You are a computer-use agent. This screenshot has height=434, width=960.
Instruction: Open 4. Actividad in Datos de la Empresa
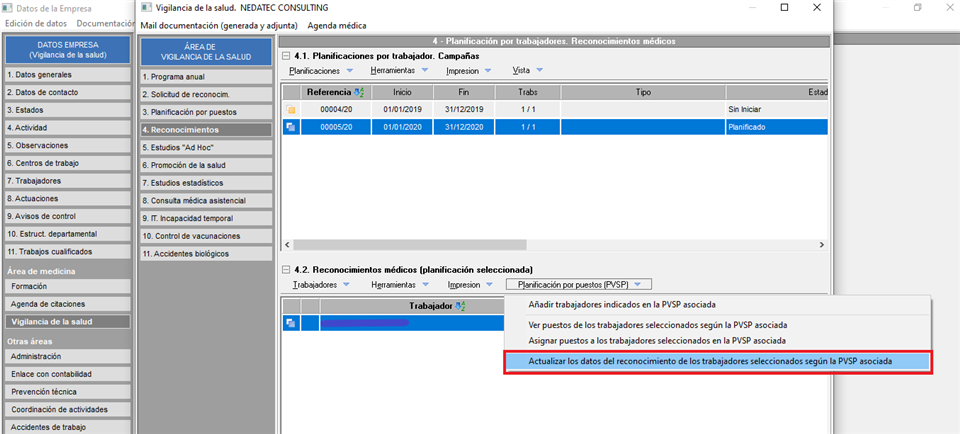[67, 128]
